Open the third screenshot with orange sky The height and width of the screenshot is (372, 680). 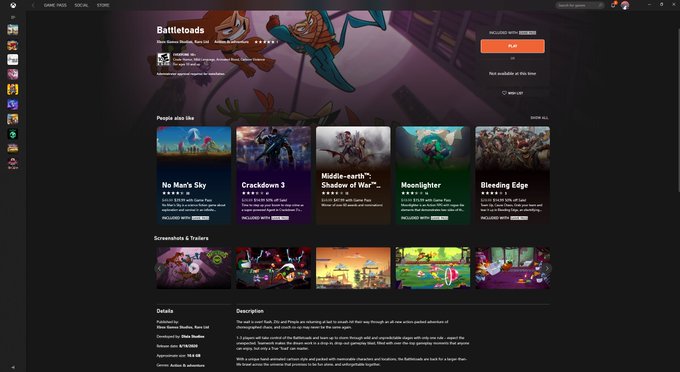coord(353,268)
